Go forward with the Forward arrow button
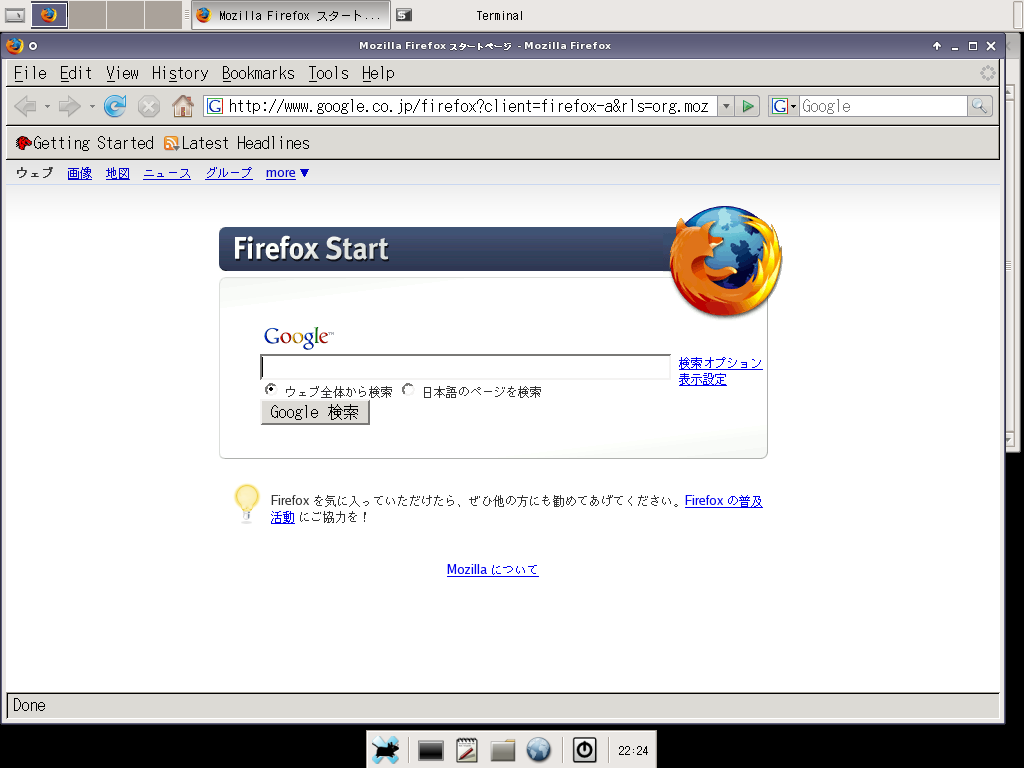The width and height of the screenshot is (1024, 768). tap(69, 106)
